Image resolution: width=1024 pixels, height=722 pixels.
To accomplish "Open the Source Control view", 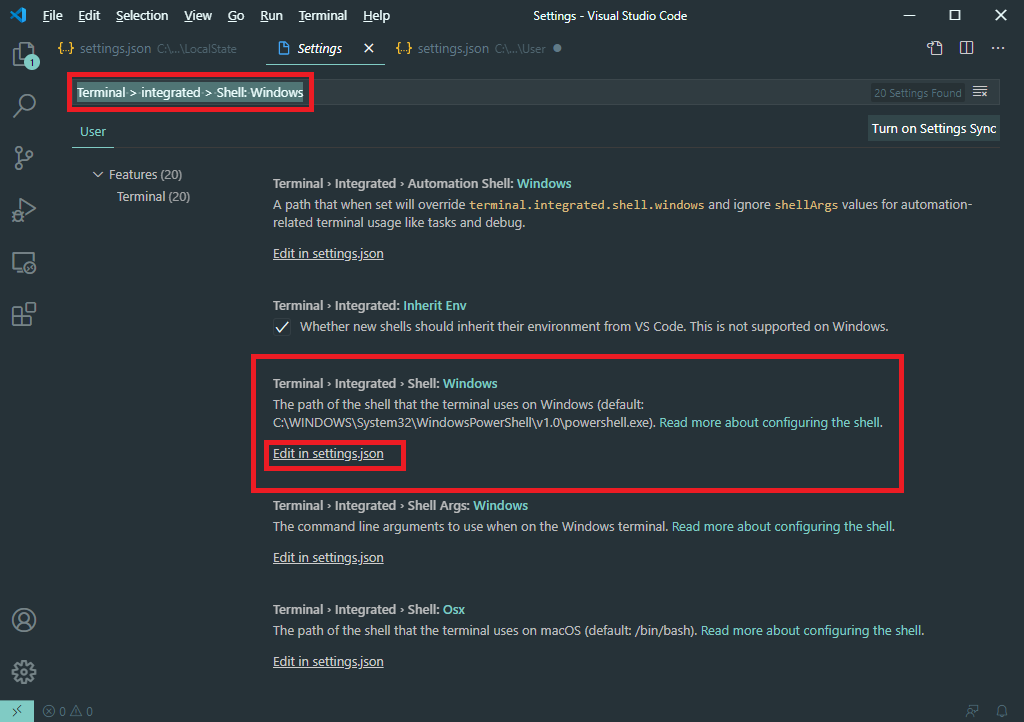I will coord(24,158).
